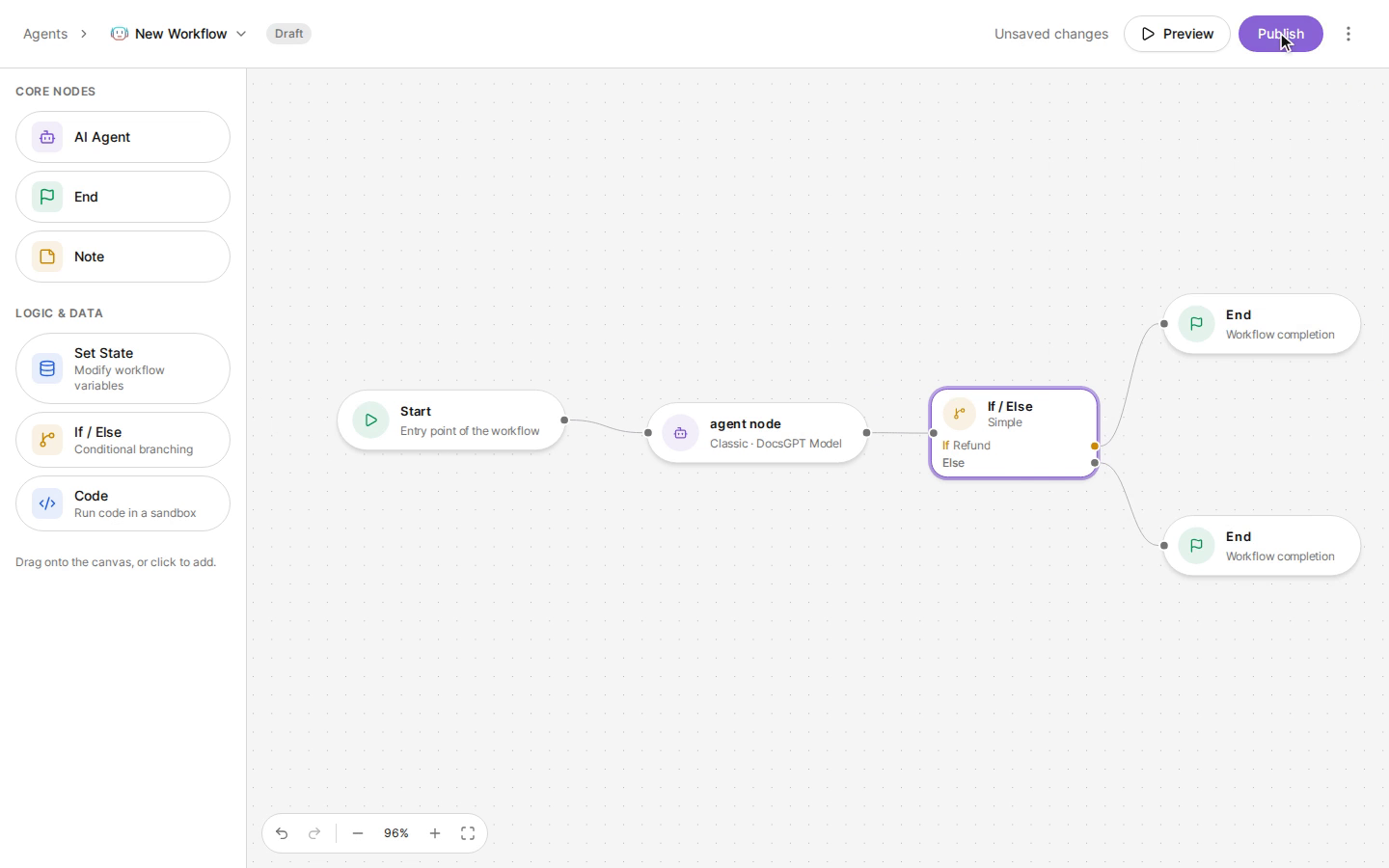This screenshot has height=868, width=1389.
Task: Click the 96% zoom level value
Action: click(396, 833)
